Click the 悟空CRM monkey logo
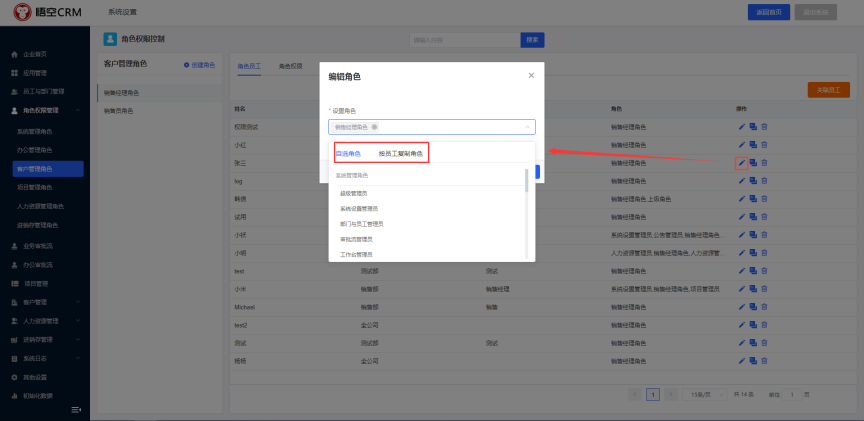Screen dimensions: 864x421 [23, 12]
